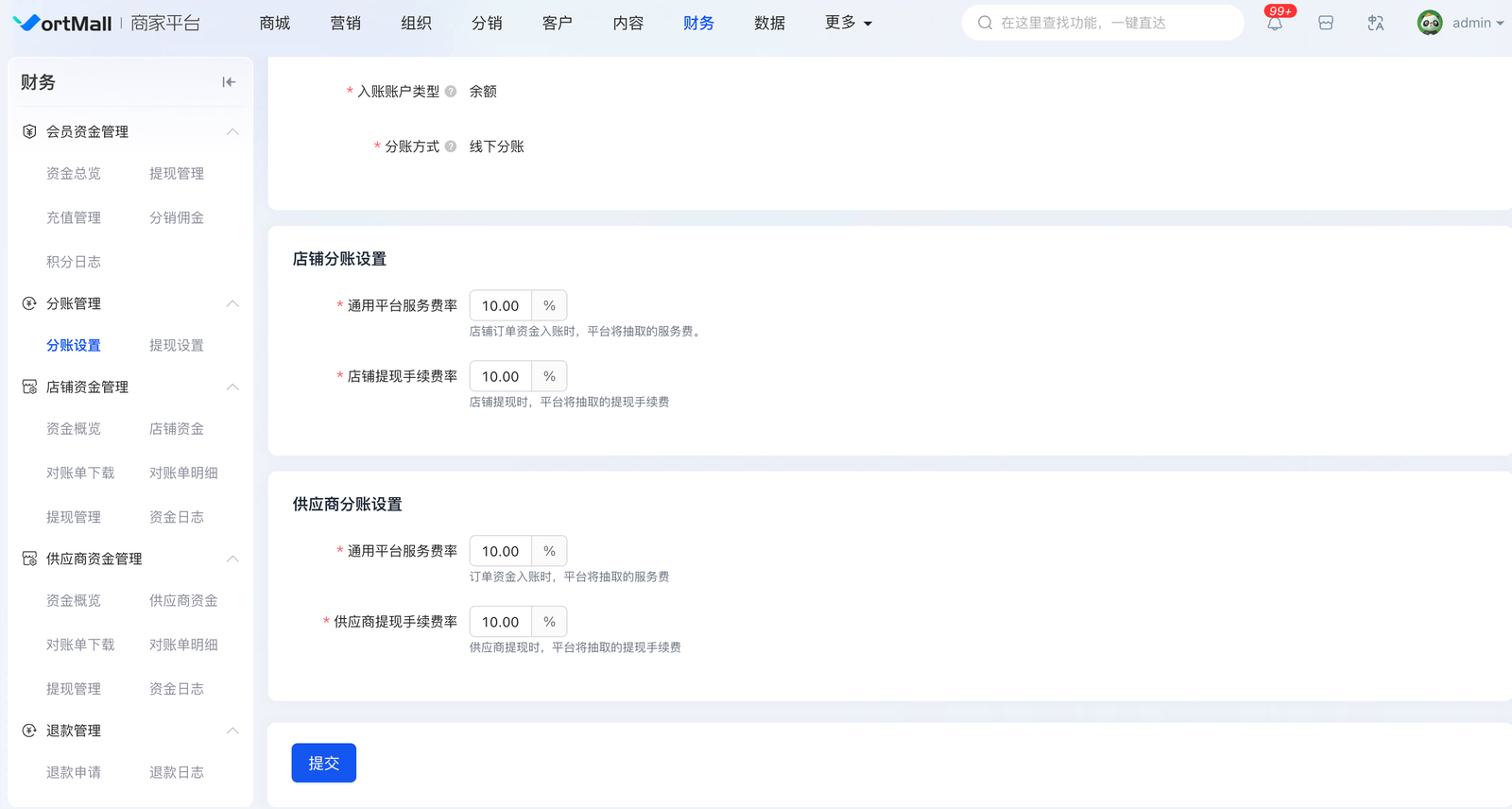Collapse the 退款管理 section
This screenshot has width=1512, height=809.
tap(232, 731)
